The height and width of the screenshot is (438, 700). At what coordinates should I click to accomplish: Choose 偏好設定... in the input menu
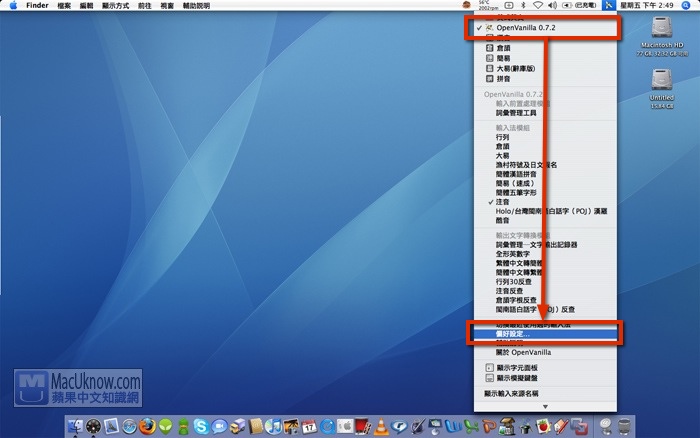pos(545,334)
